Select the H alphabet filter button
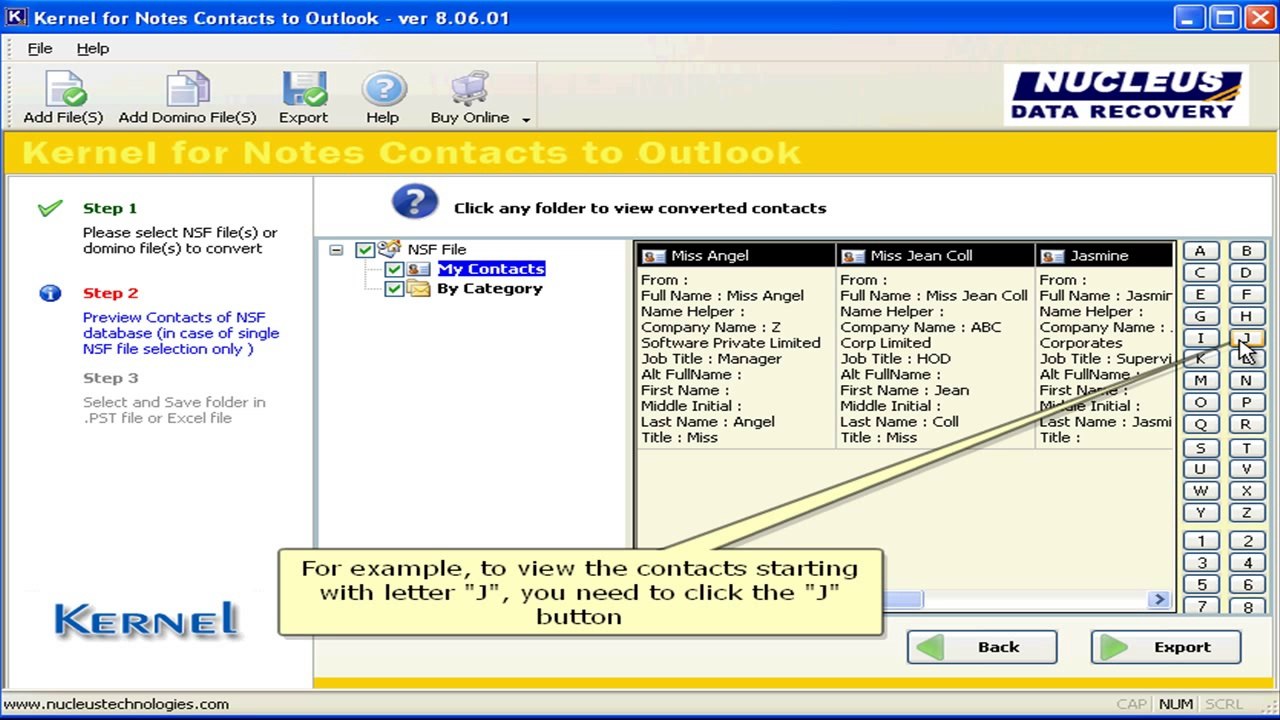This screenshot has width=1280, height=720. pyautogui.click(x=1246, y=317)
